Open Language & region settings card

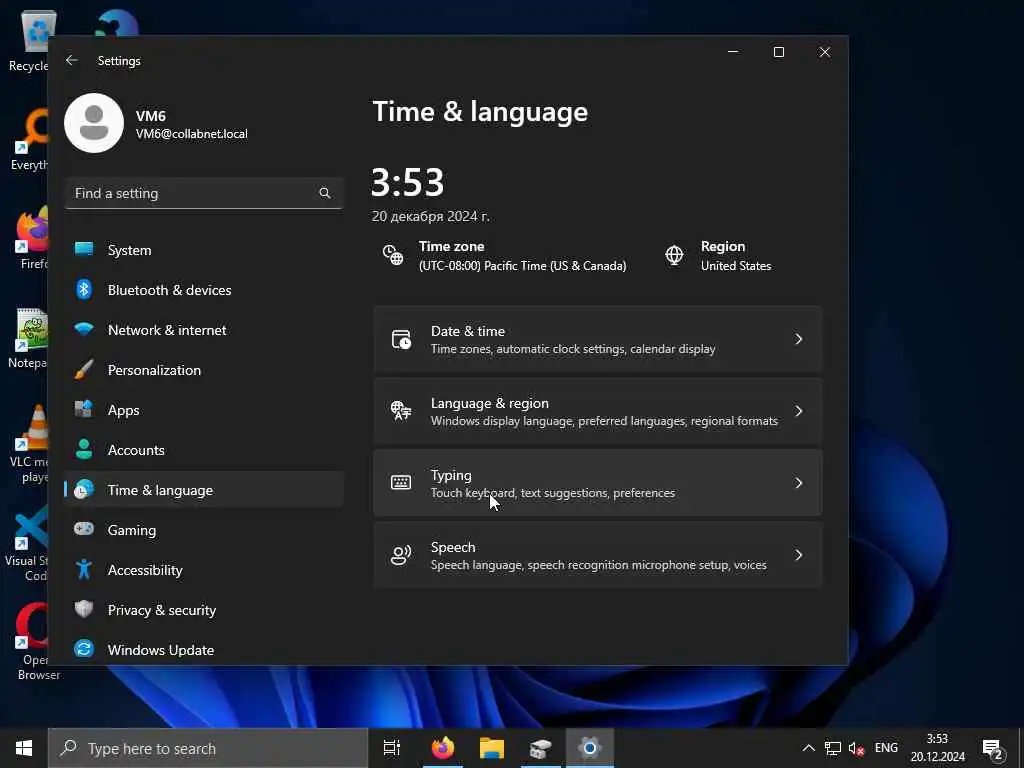(x=598, y=411)
